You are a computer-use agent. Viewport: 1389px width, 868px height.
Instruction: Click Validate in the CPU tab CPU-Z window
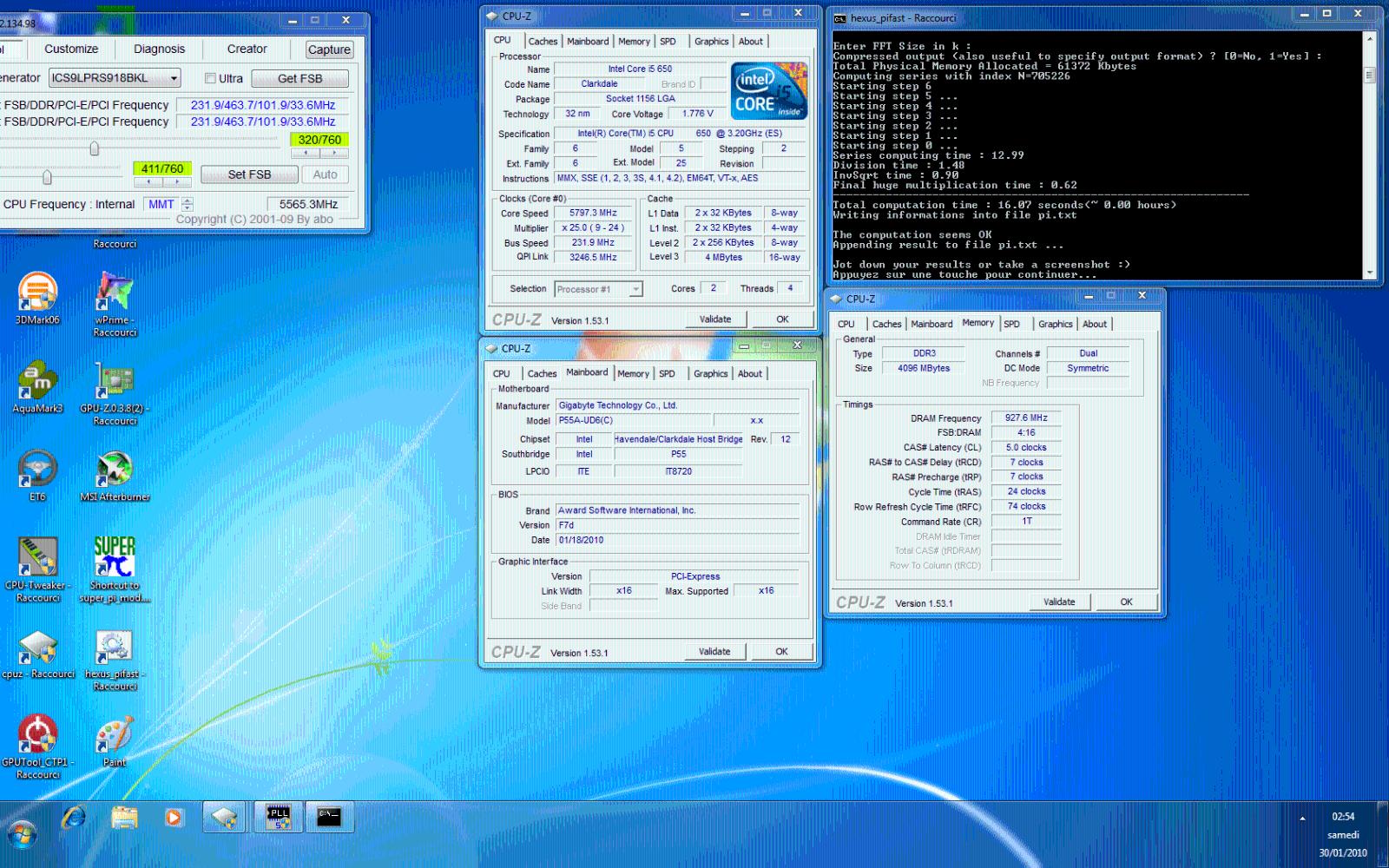(715, 319)
